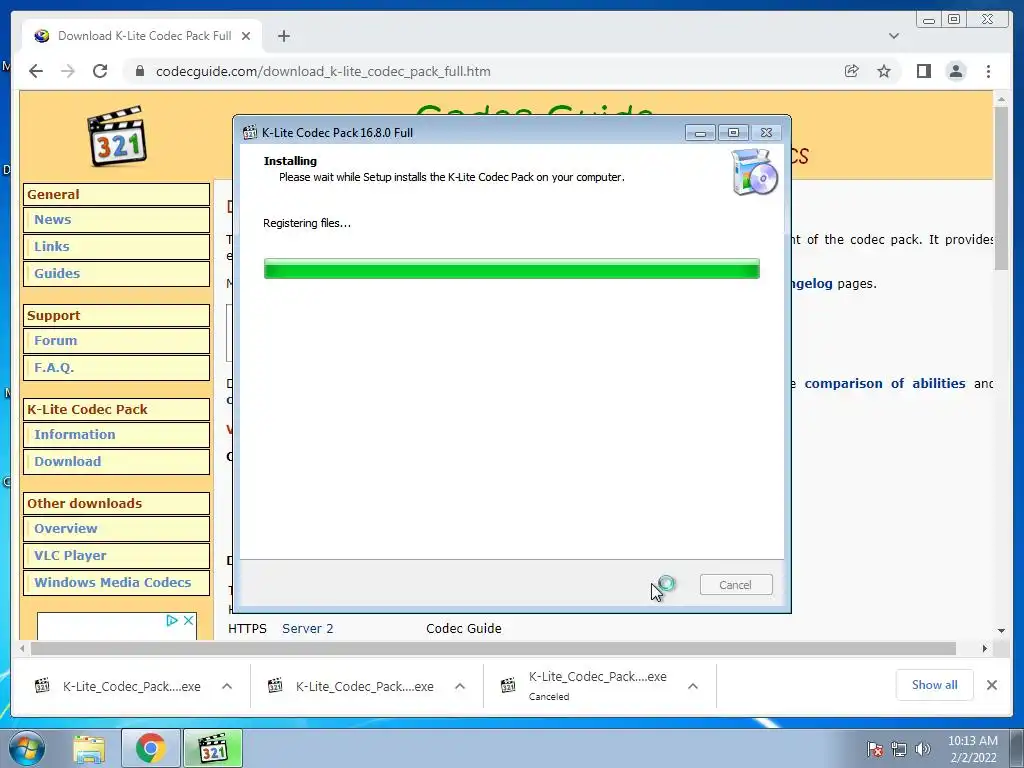Click the second K-Lite_Codec_Pack download file icon
This screenshot has height=768, width=1024.
click(275, 686)
